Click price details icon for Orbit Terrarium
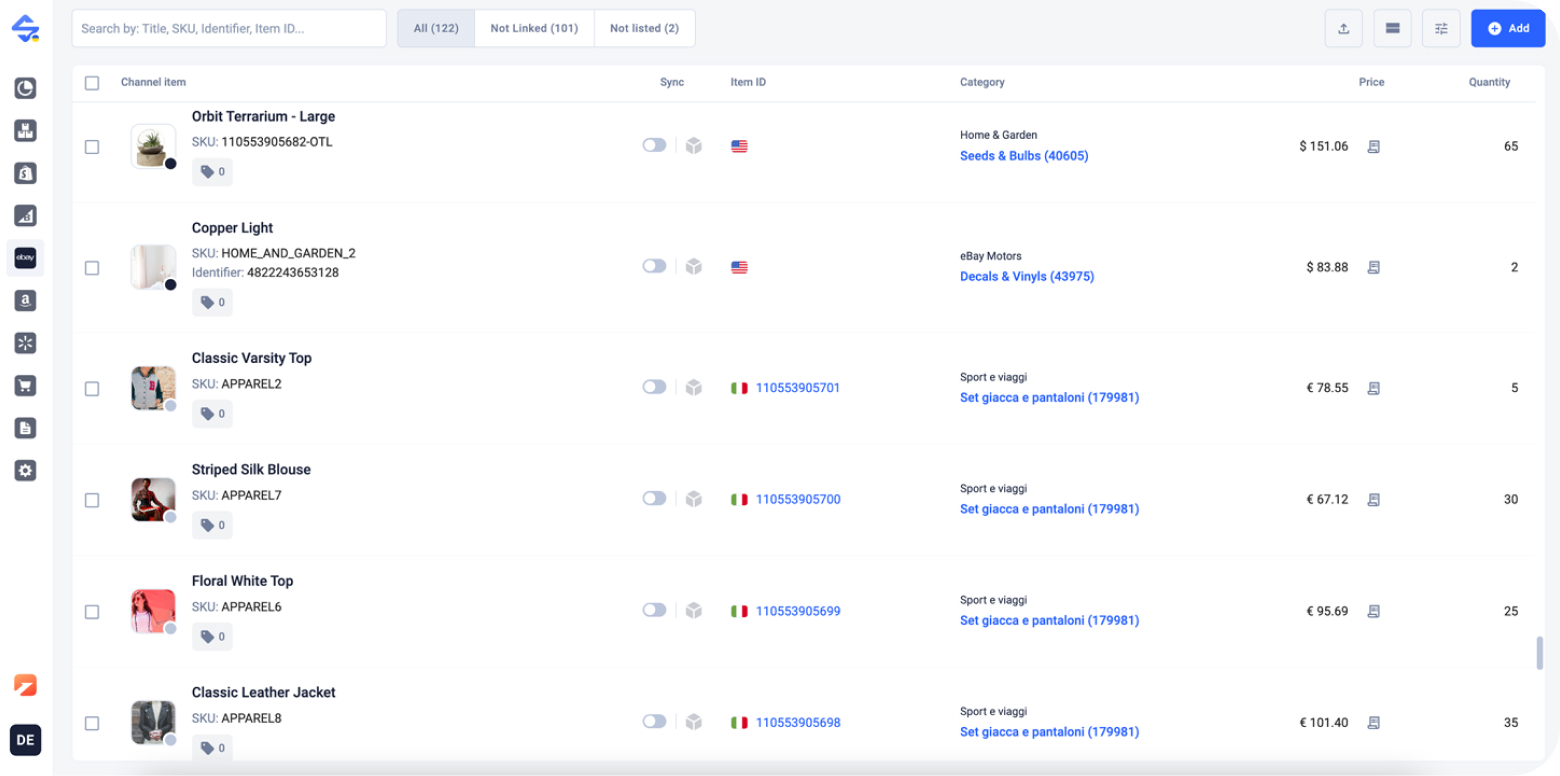Screen dimensions: 1560x776 click(1374, 147)
